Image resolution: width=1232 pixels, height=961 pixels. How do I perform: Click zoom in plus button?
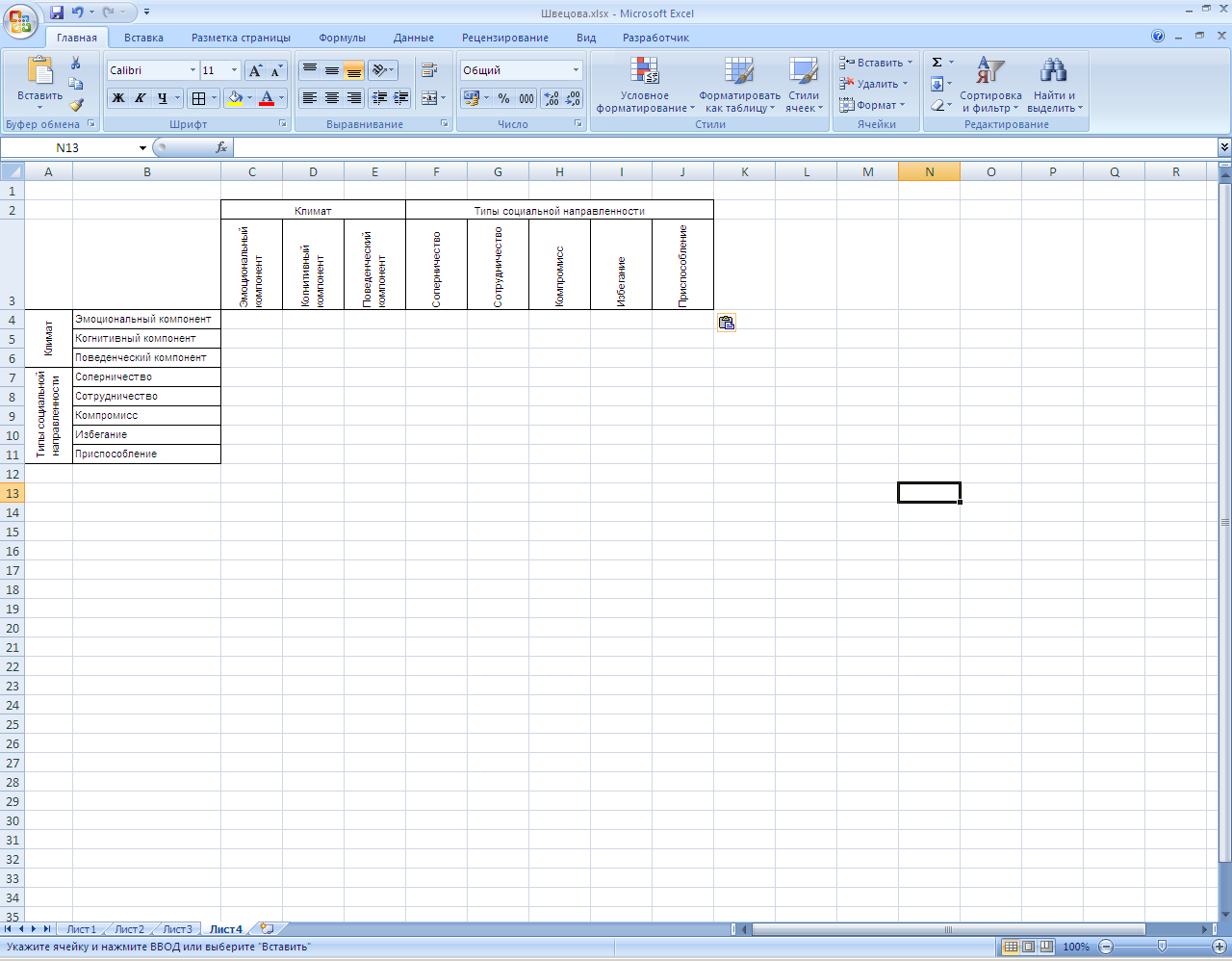tap(1219, 947)
